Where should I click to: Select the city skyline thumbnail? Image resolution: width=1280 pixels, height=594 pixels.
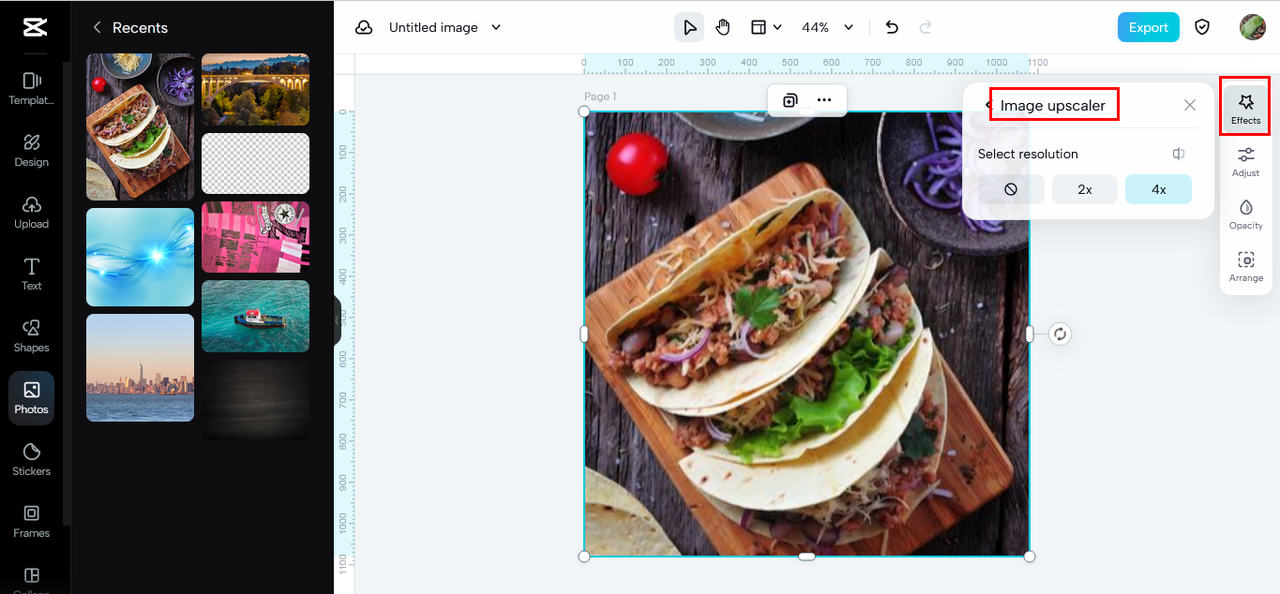140,368
